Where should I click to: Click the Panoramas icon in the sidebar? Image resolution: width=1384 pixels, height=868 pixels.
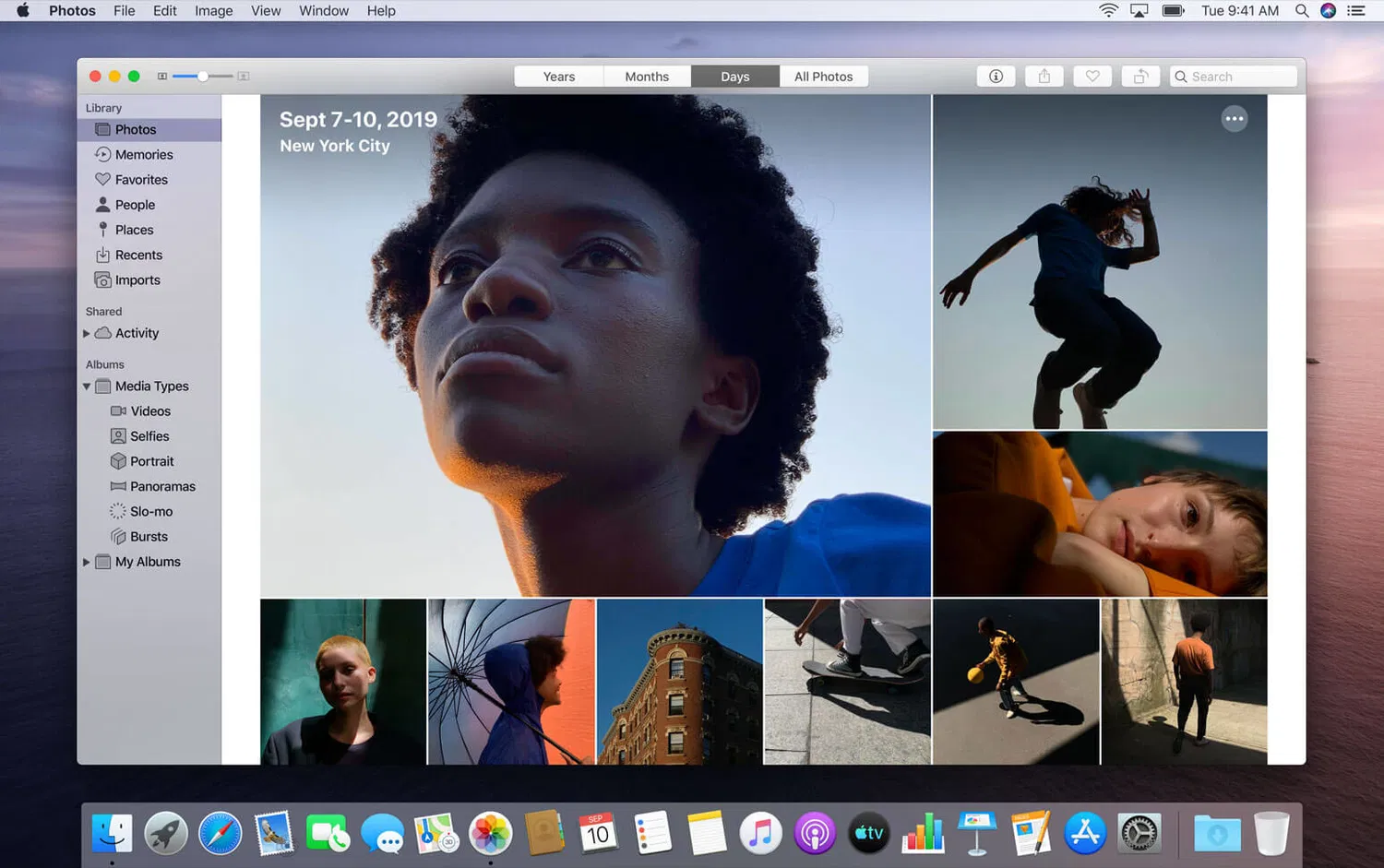coord(118,486)
